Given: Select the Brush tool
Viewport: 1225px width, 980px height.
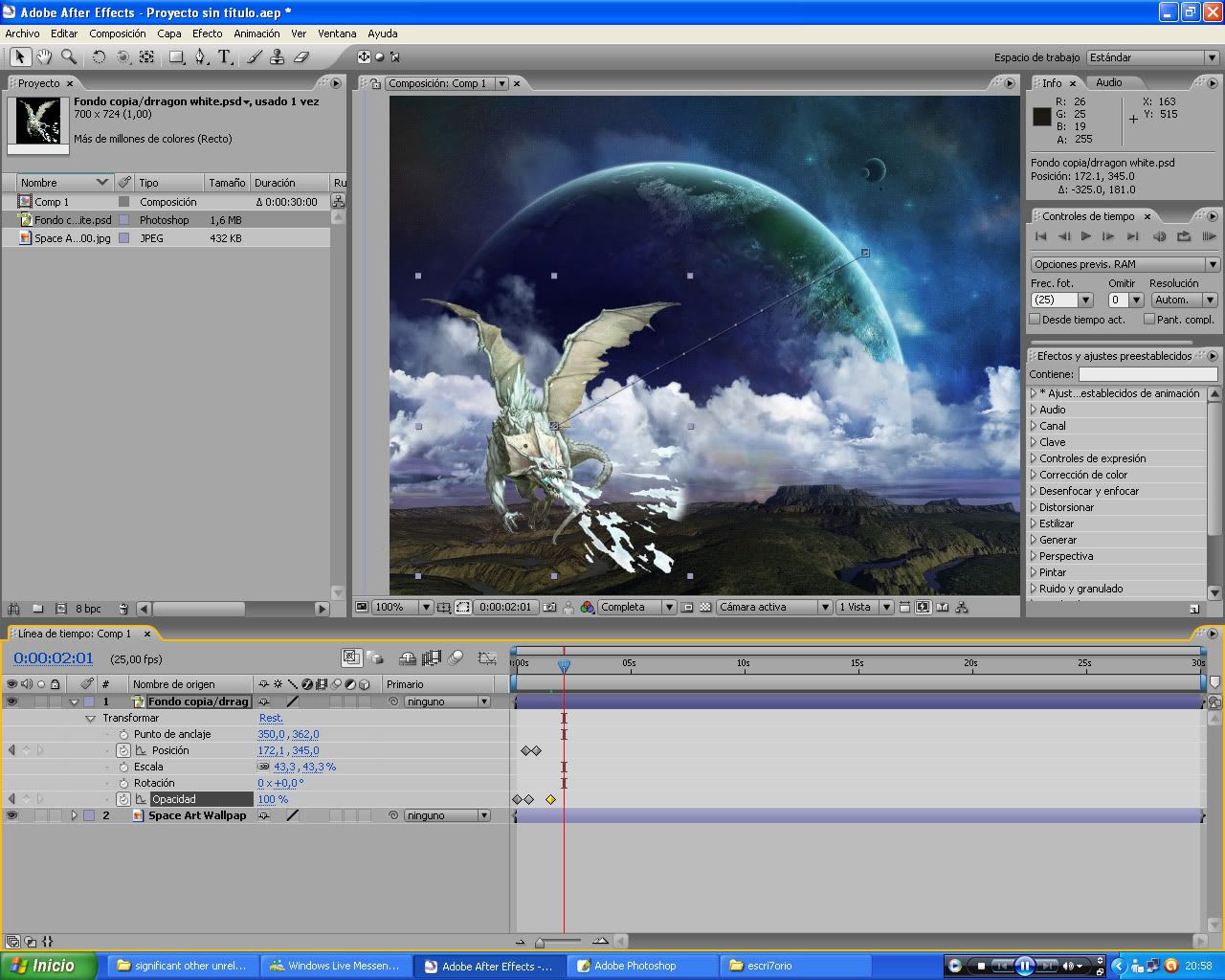Looking at the screenshot, I should pyautogui.click(x=255, y=57).
